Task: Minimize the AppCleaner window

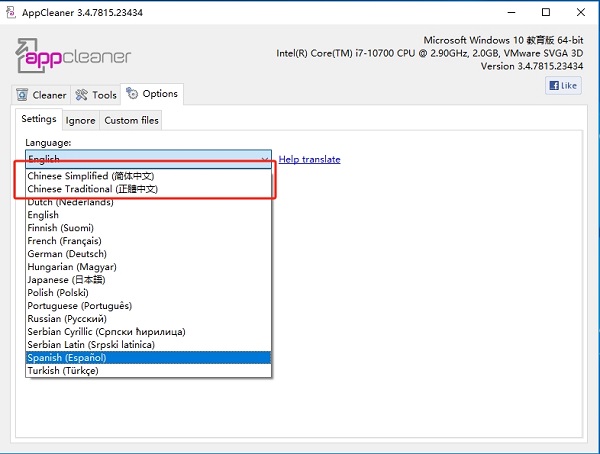Action: tap(511, 12)
